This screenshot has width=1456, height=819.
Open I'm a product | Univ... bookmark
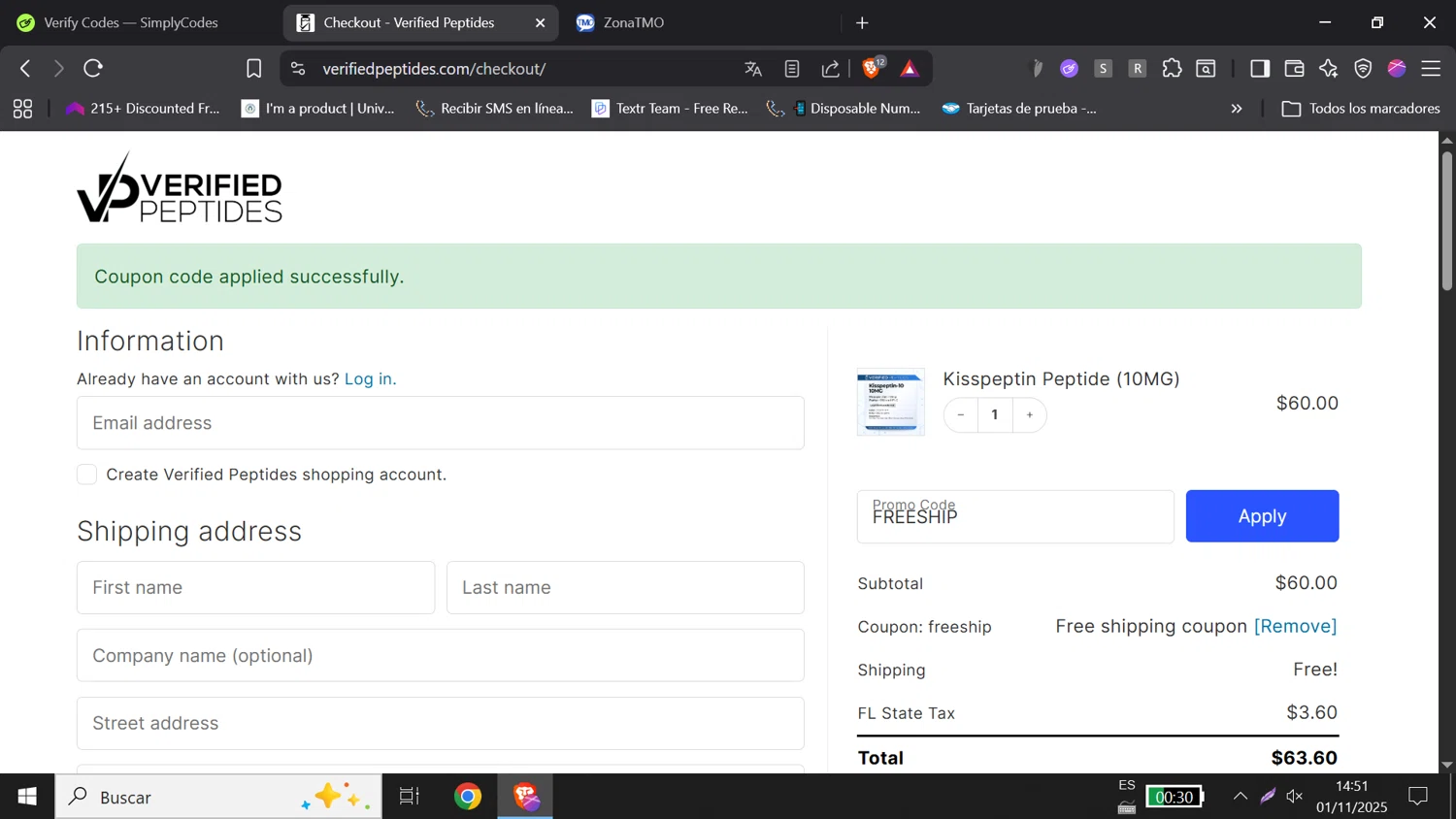click(318, 109)
